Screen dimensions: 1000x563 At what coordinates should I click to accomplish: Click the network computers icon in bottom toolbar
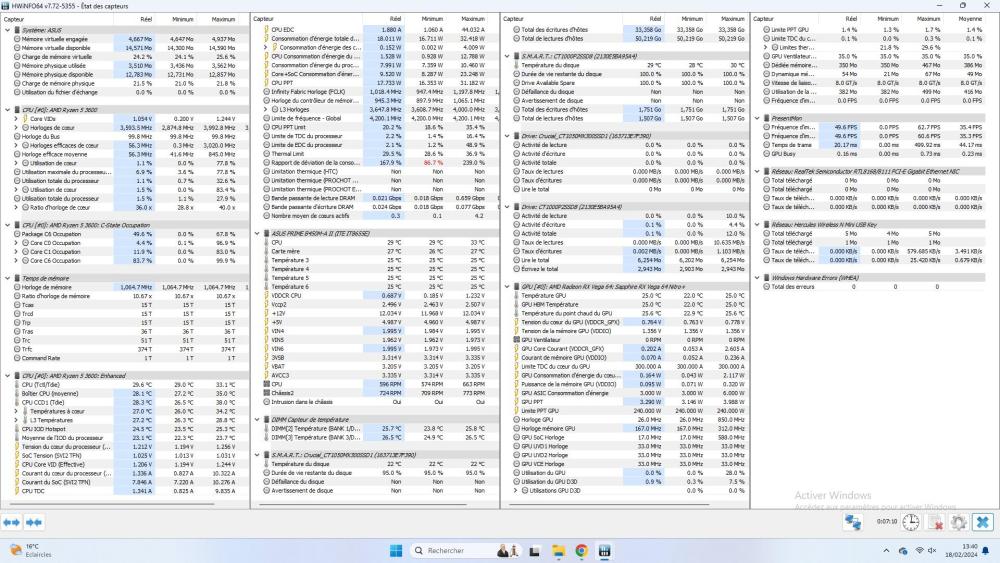(853, 522)
